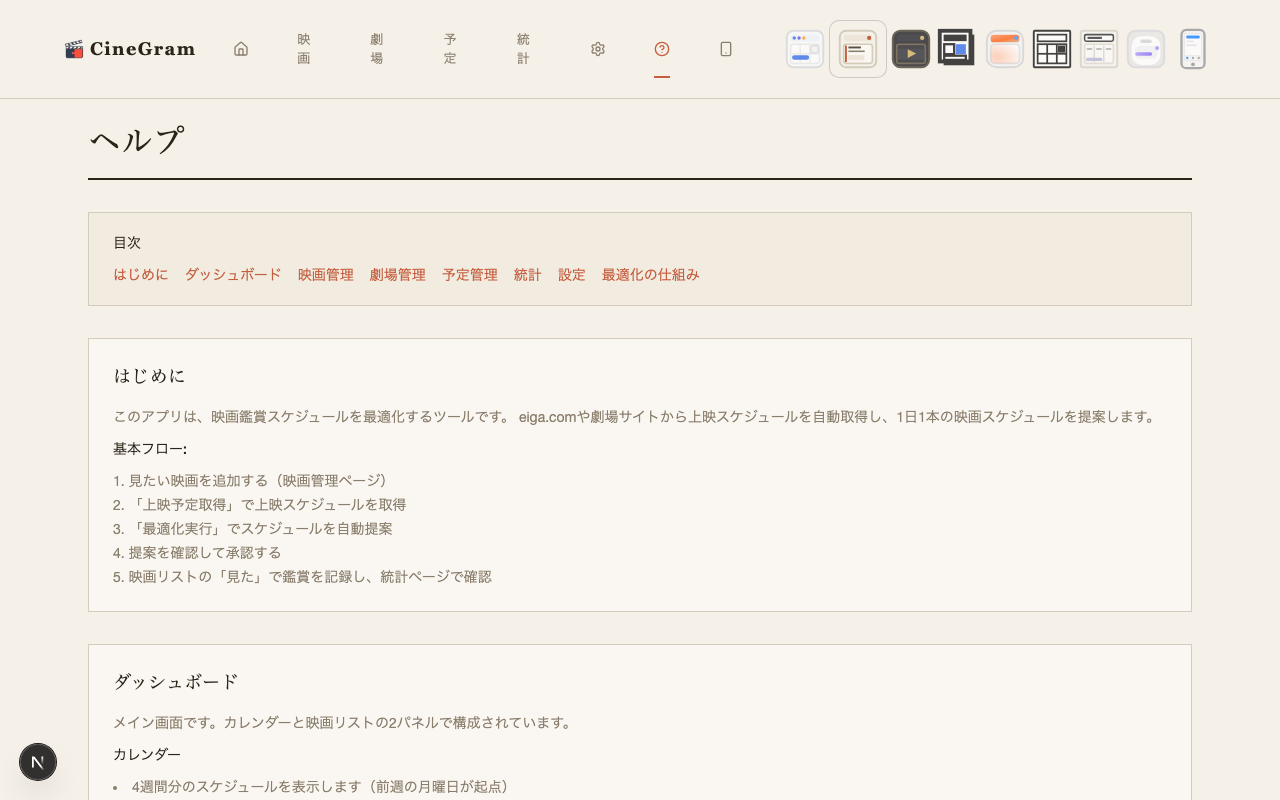This screenshot has width=1280, height=800.
Task: Select the dark theme with play triangle
Action: pos(910,49)
